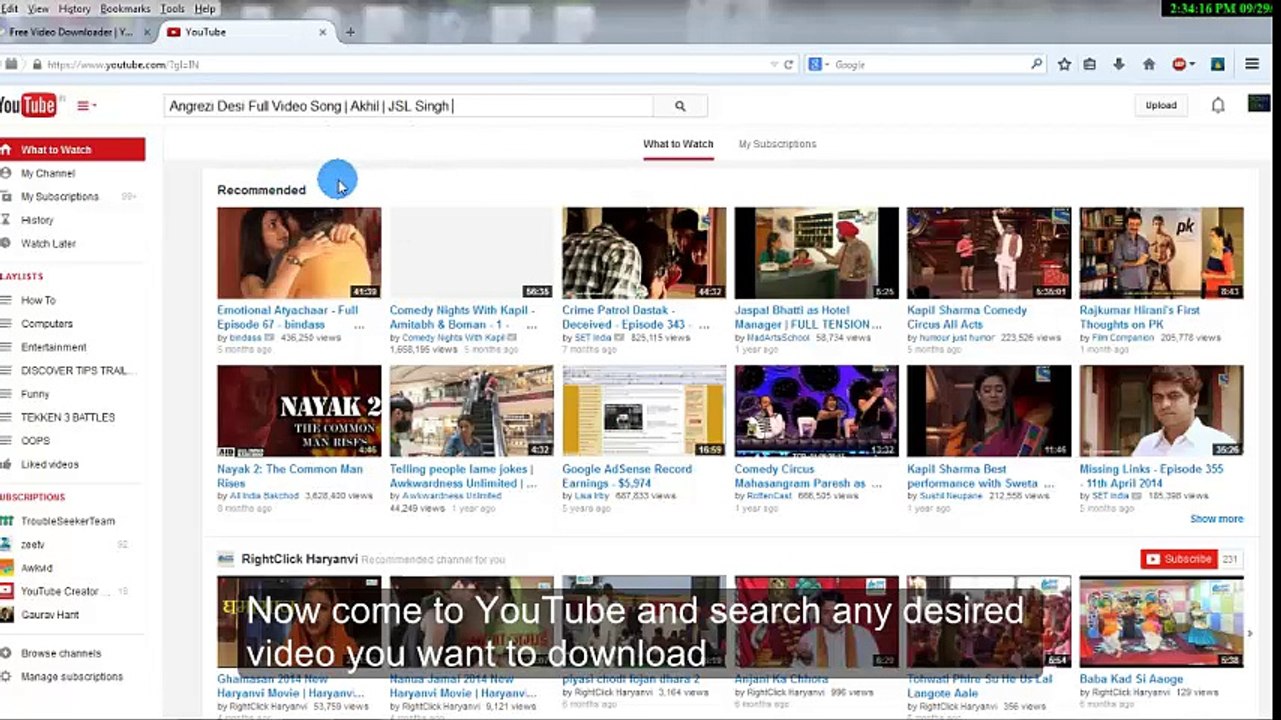Open the bookmarks list toolbar icon

1090,64
